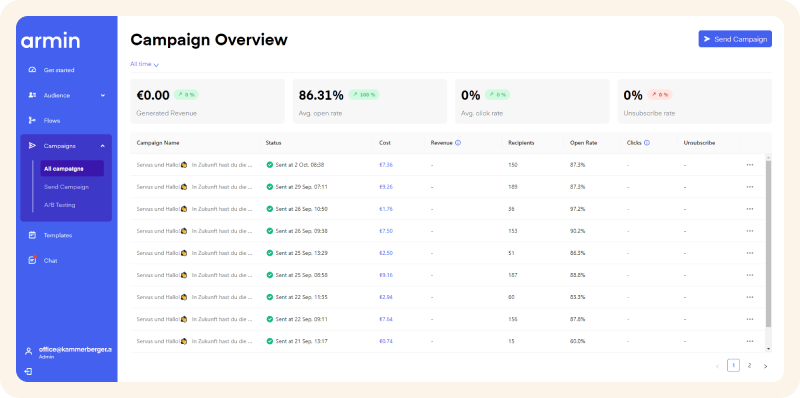Click the Flows branch icon
This screenshot has height=398, width=800.
(x=32, y=120)
